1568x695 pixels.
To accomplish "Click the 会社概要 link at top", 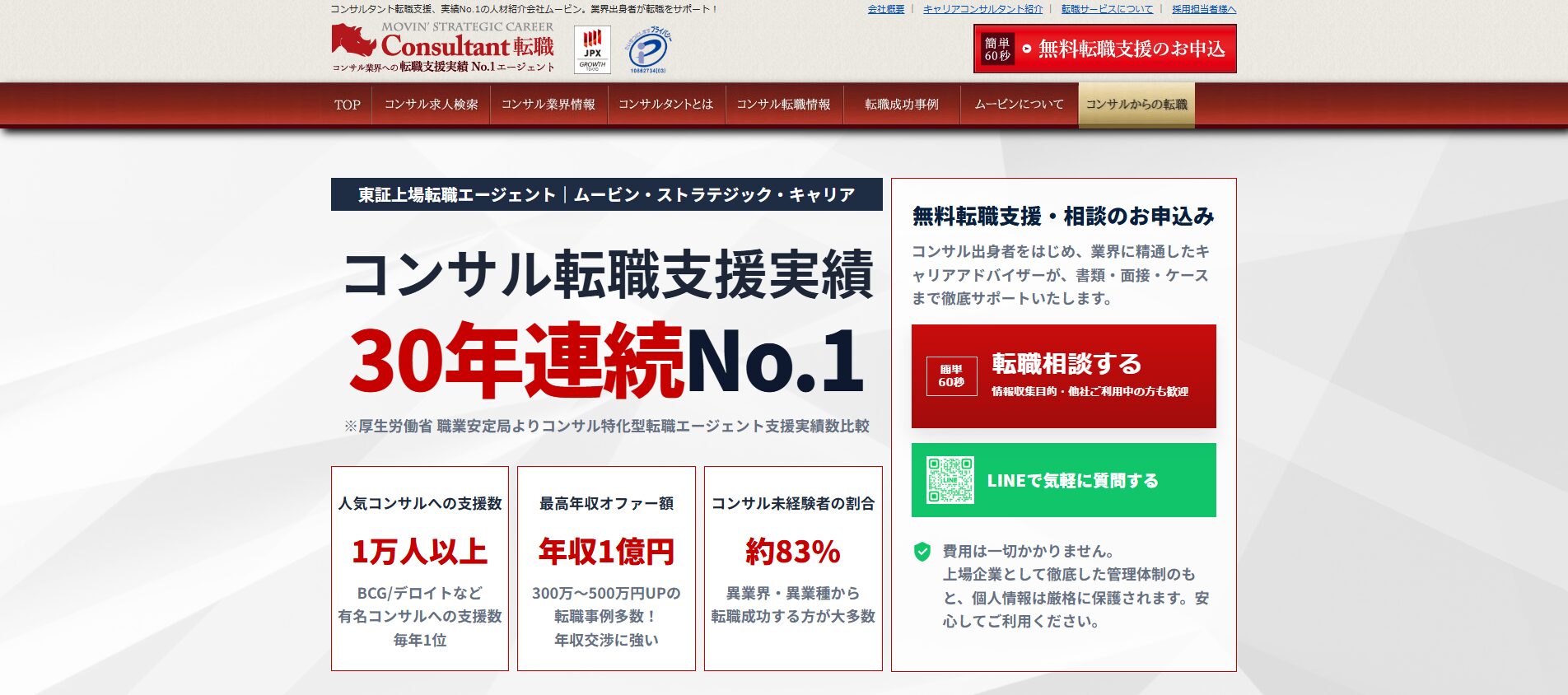I will click(885, 9).
